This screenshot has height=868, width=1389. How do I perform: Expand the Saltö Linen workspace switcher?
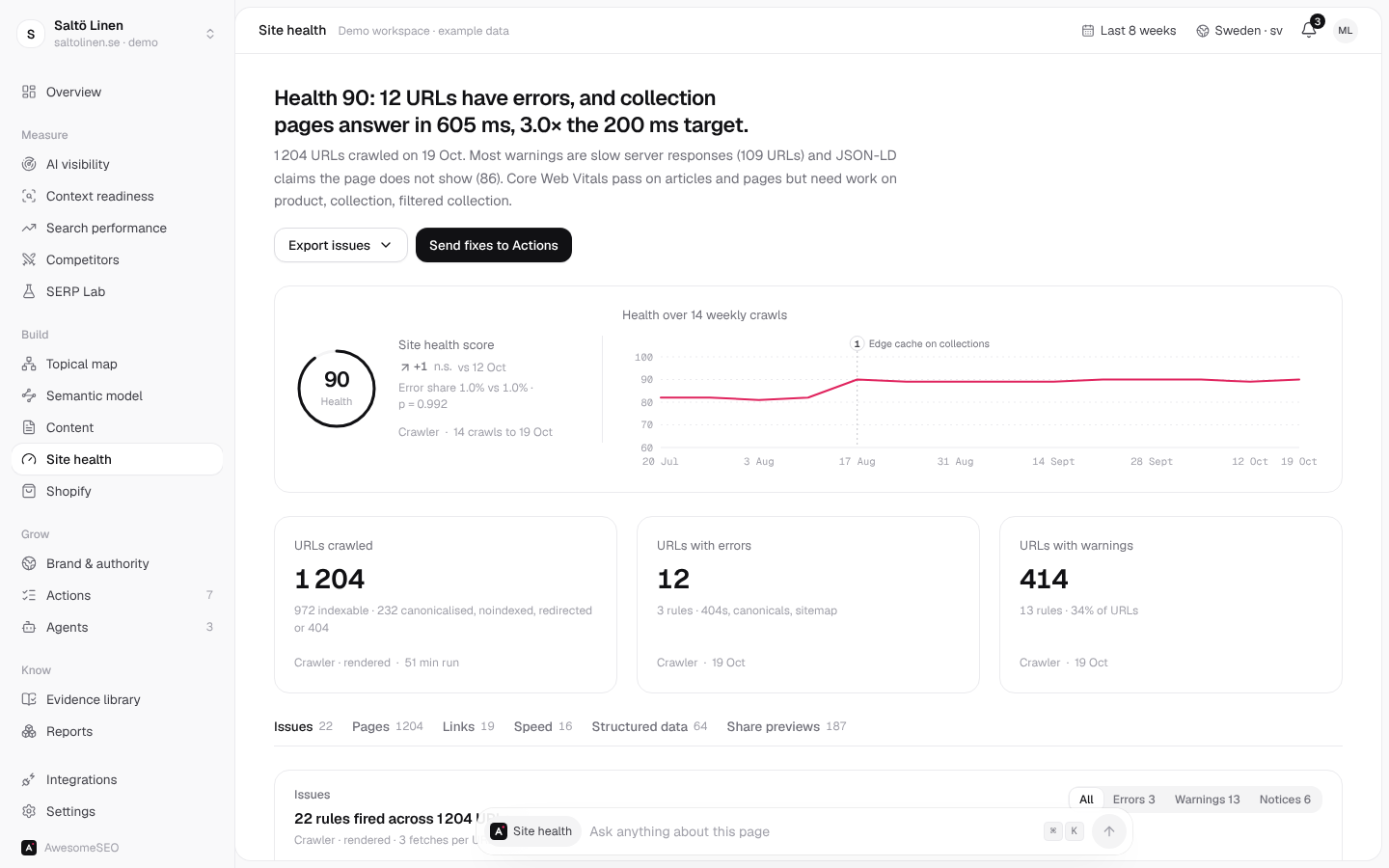(x=117, y=34)
